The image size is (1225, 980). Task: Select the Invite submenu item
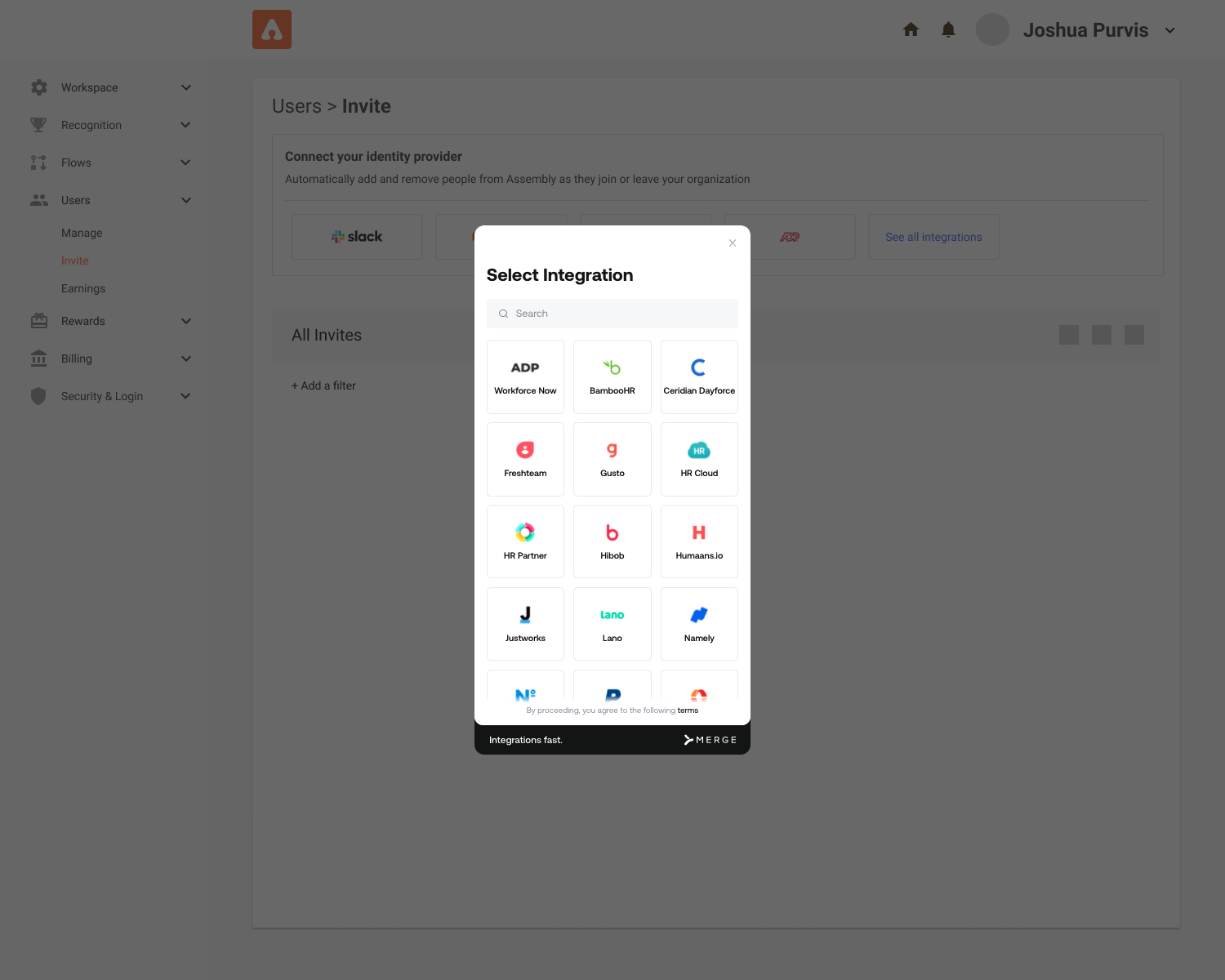tap(75, 261)
